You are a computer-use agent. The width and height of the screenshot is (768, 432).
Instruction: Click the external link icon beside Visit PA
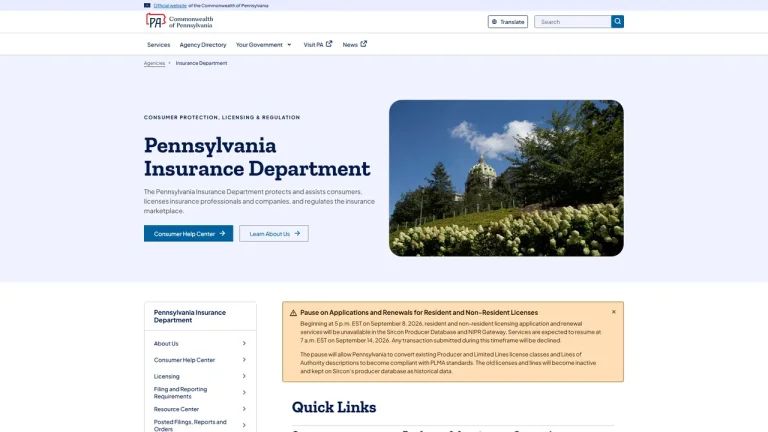click(329, 44)
